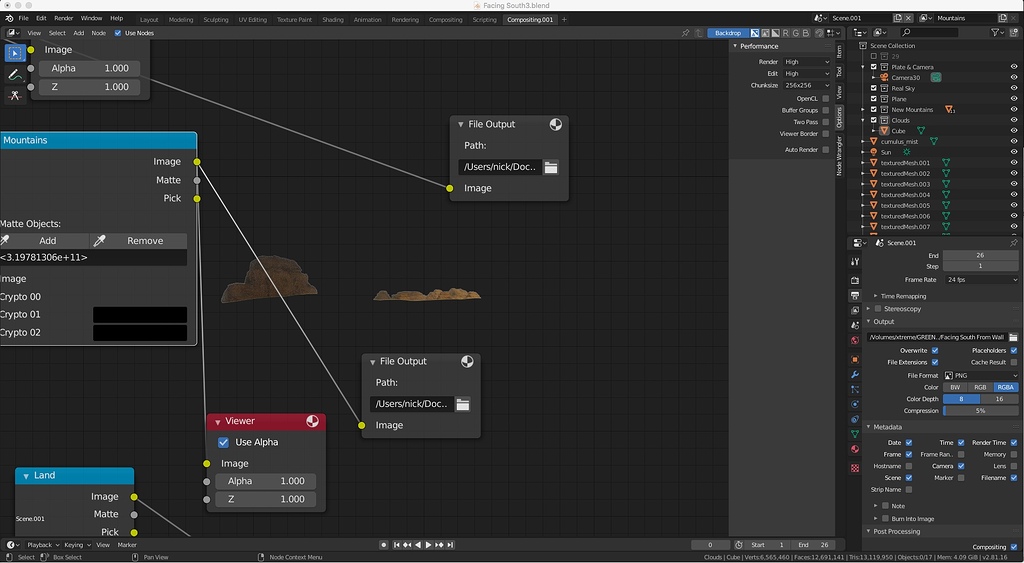Expand New Mountains collection in outliner
Screen dimensions: 1024x563
[x=863, y=110]
